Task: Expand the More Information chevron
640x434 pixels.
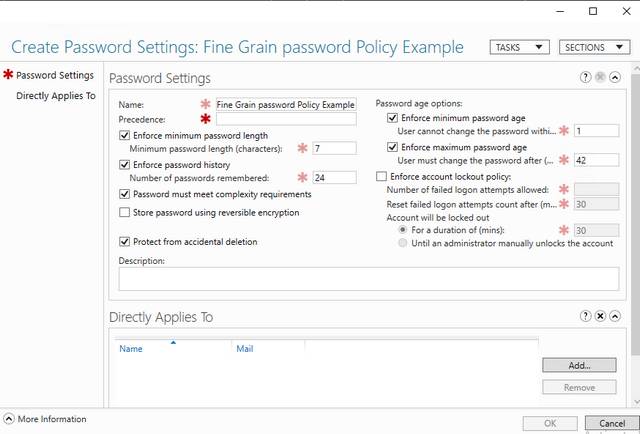Action: click(x=9, y=419)
